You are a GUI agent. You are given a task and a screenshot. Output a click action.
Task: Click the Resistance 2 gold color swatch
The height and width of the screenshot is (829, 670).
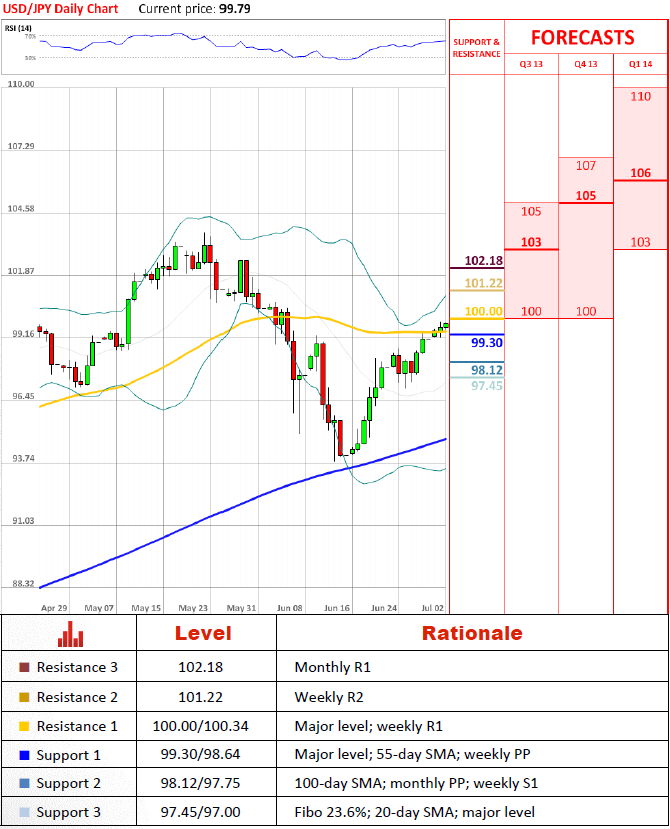[24, 697]
